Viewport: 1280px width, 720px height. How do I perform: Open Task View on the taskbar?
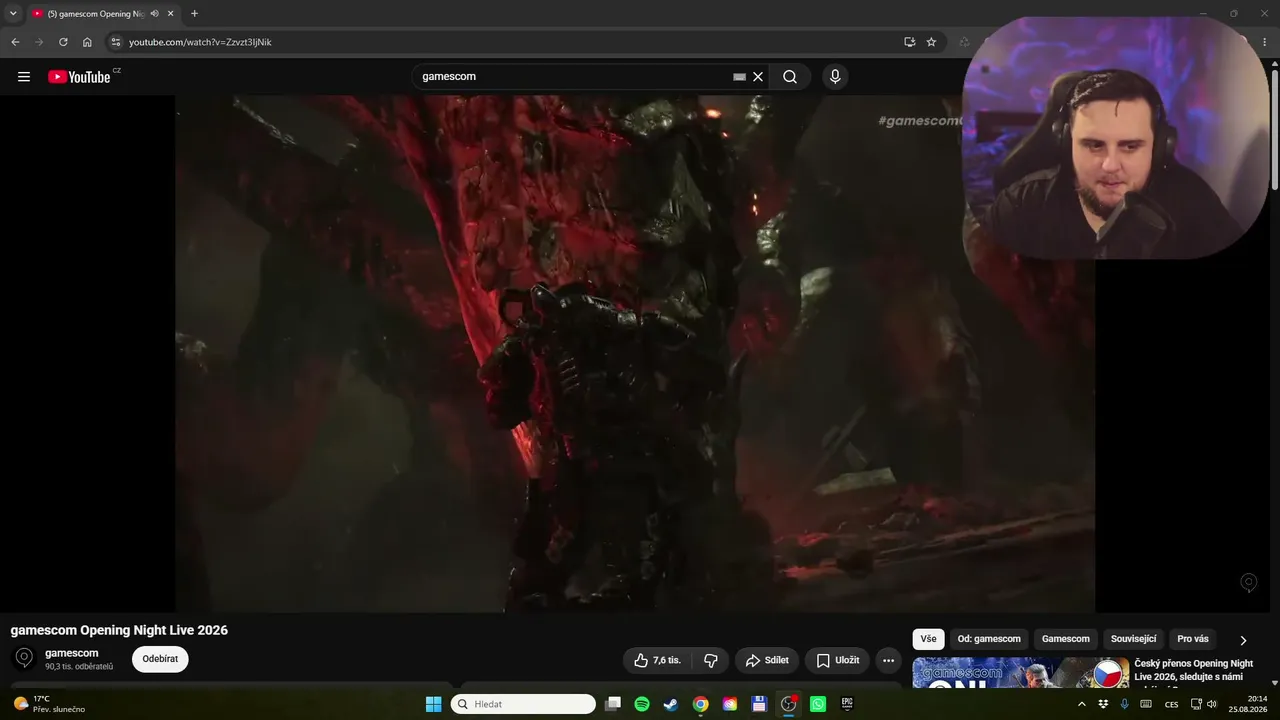[613, 704]
